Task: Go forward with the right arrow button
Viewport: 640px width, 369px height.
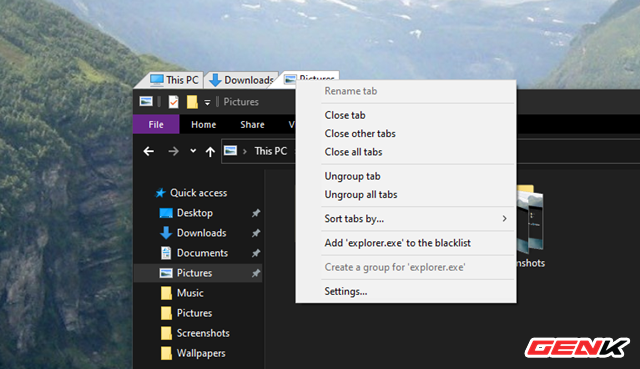Action: [173, 151]
